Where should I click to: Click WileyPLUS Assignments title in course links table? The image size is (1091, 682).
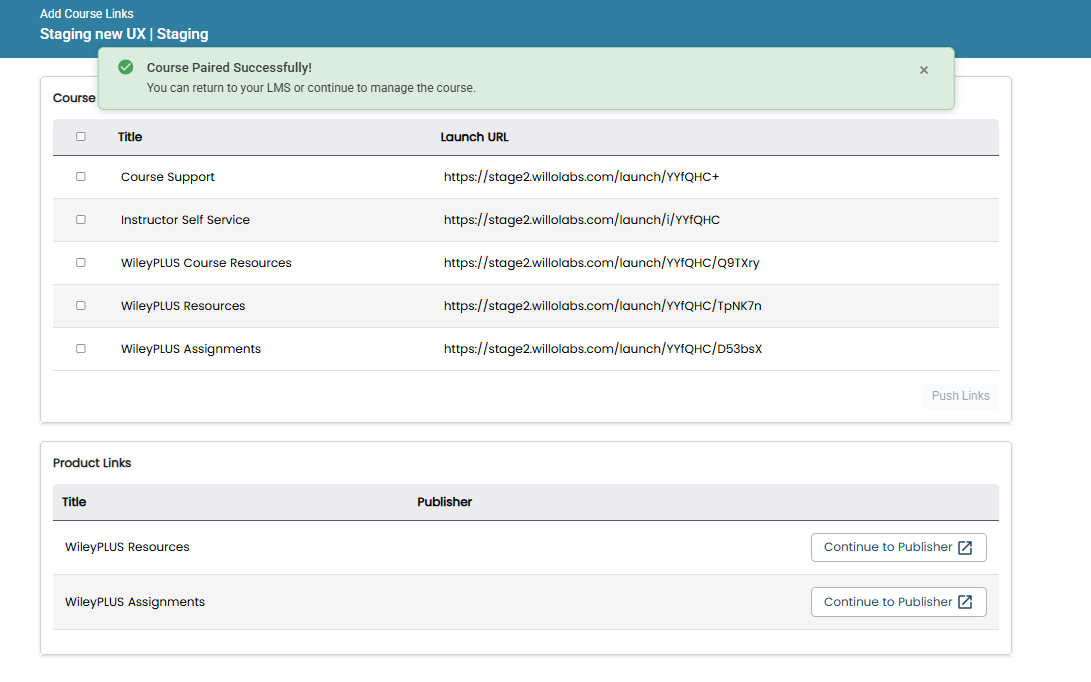(x=191, y=349)
